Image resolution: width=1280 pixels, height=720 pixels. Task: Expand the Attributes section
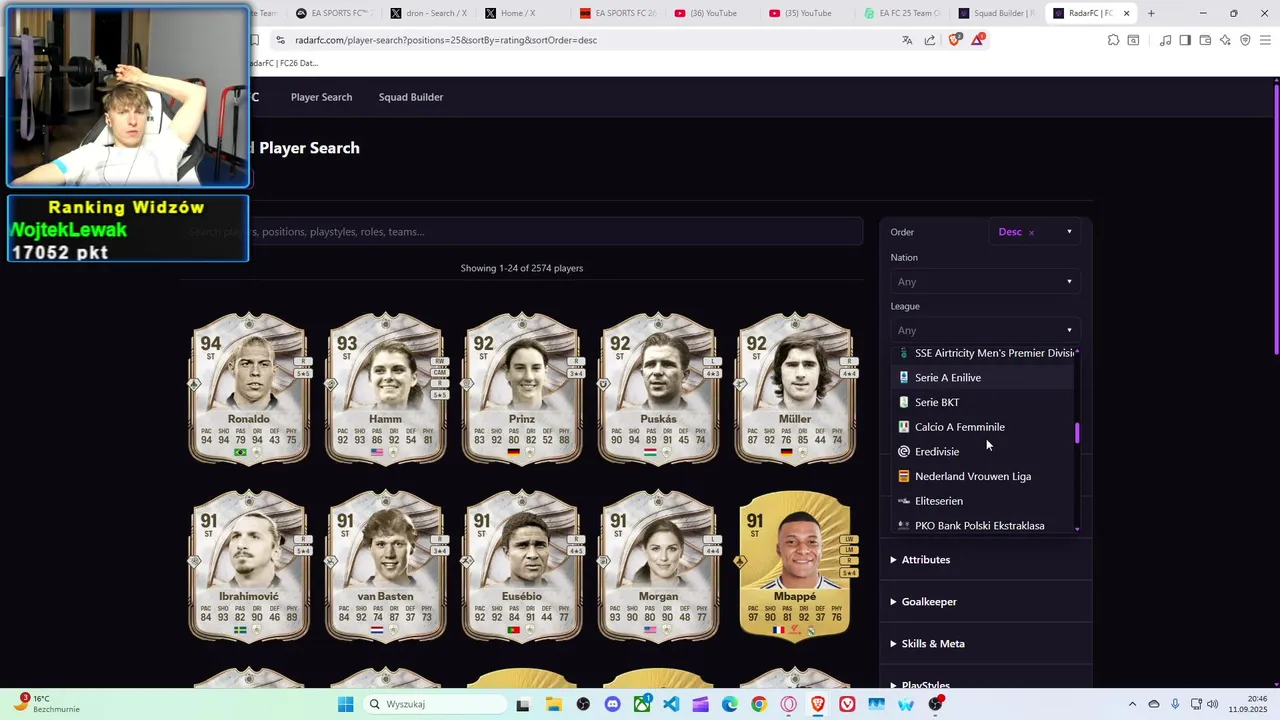point(920,560)
